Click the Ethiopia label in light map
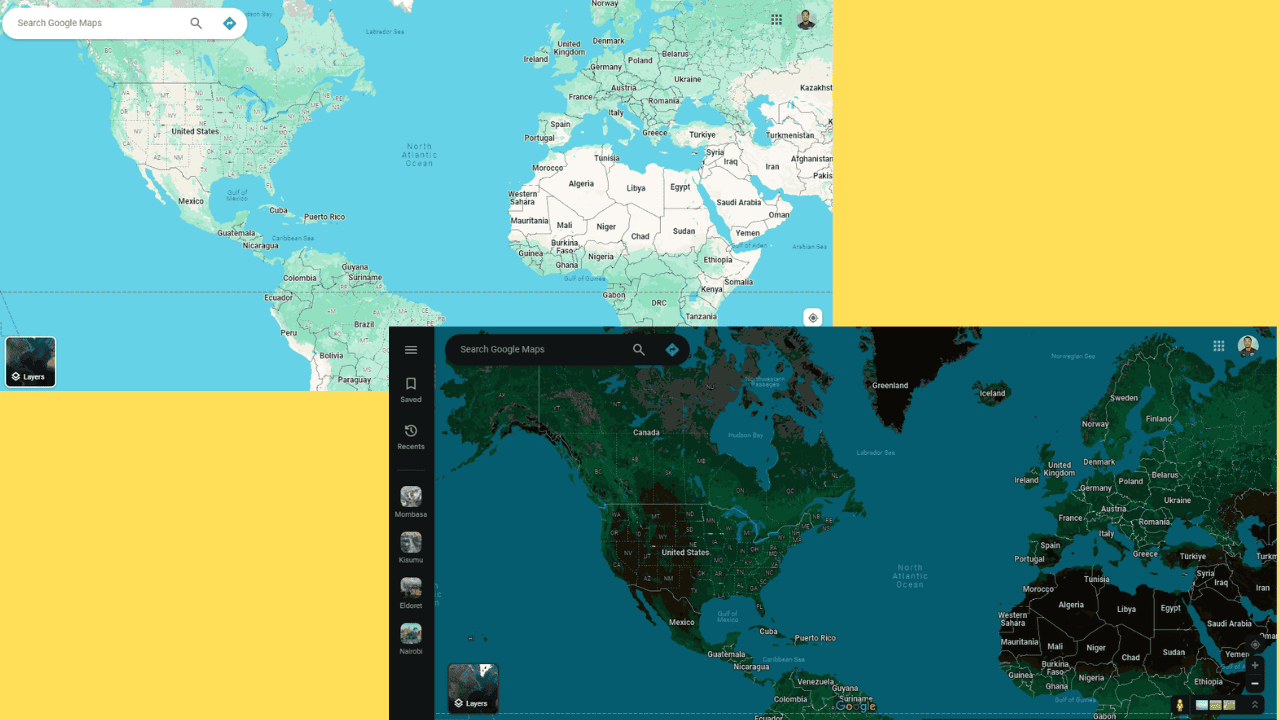1280x720 pixels. (718, 260)
